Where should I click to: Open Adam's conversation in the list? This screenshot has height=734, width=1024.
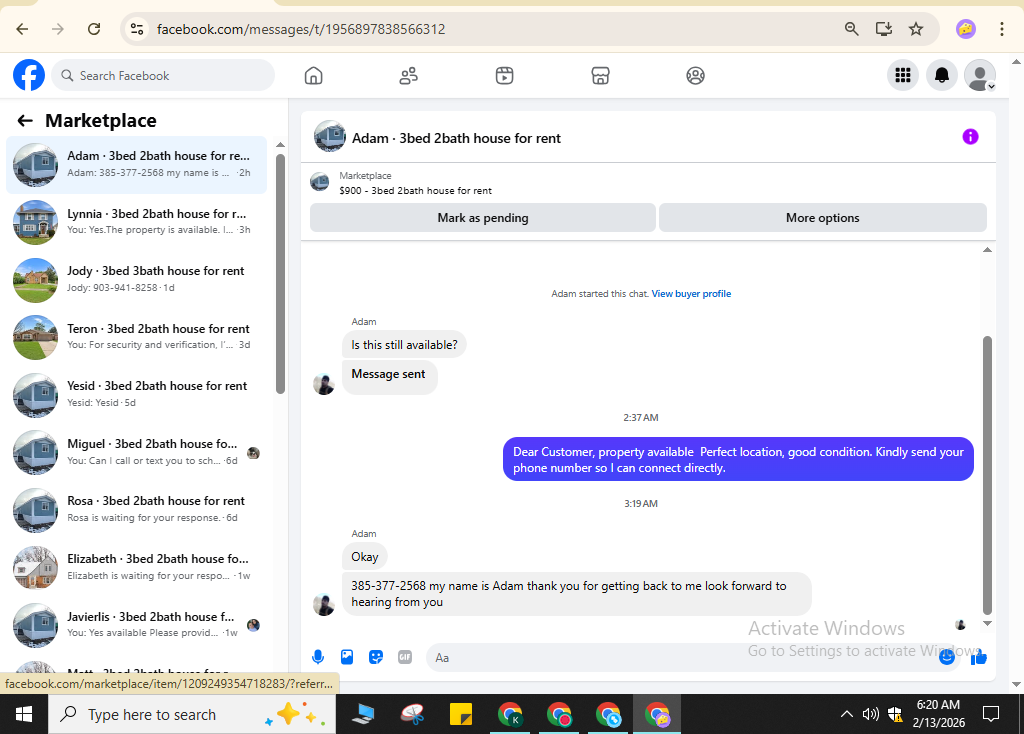tap(136, 165)
